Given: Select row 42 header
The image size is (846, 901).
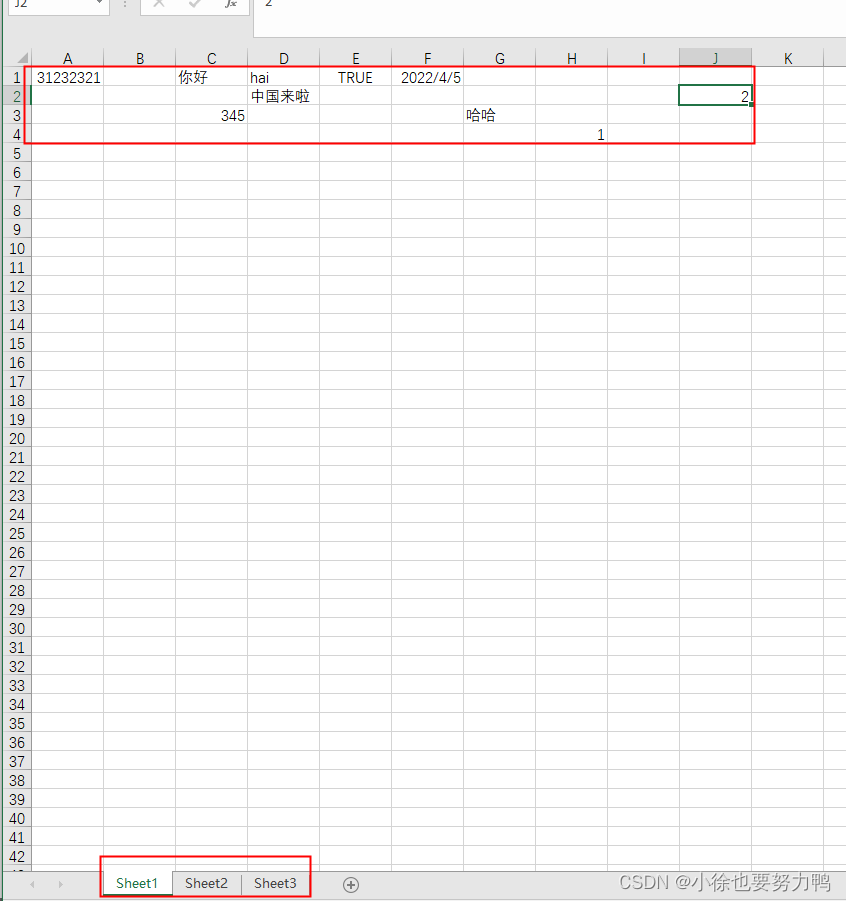Looking at the screenshot, I should (x=17, y=857).
